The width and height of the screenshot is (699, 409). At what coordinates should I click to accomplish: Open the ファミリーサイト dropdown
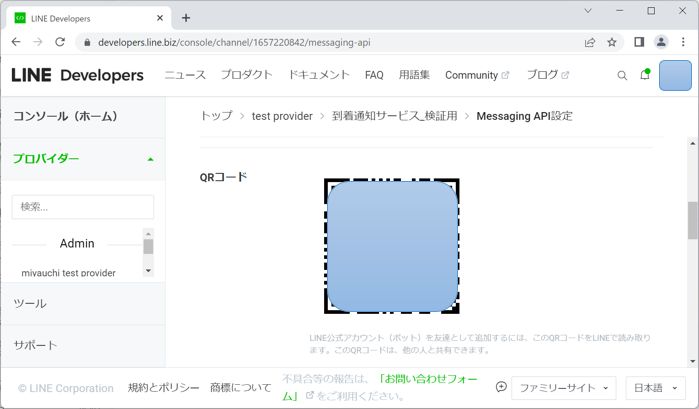(x=564, y=388)
